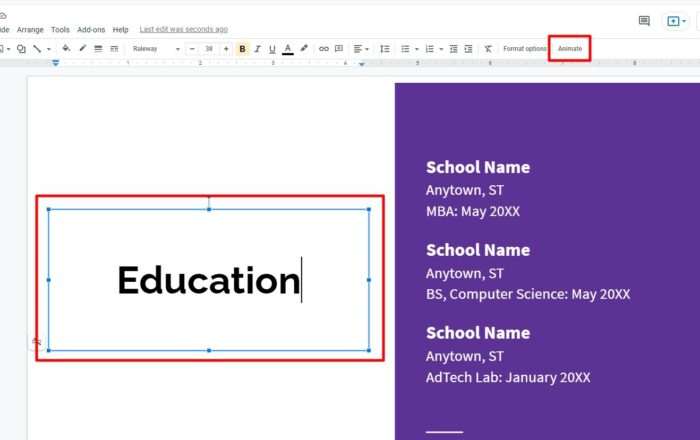The height and width of the screenshot is (440, 700).
Task: Expand the numbered list dropdown arrow
Action: point(441,49)
